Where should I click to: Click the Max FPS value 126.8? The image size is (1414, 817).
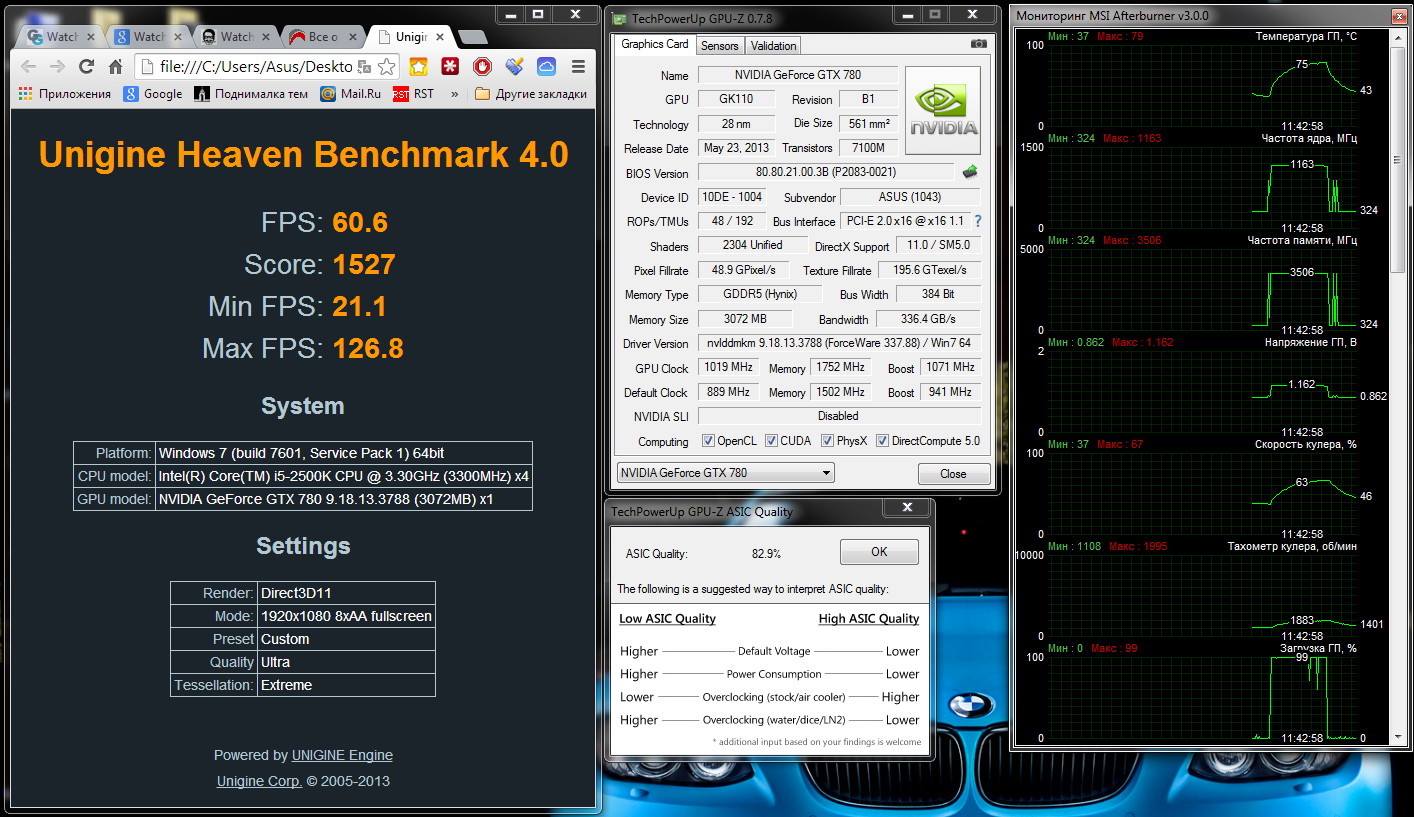(x=368, y=348)
